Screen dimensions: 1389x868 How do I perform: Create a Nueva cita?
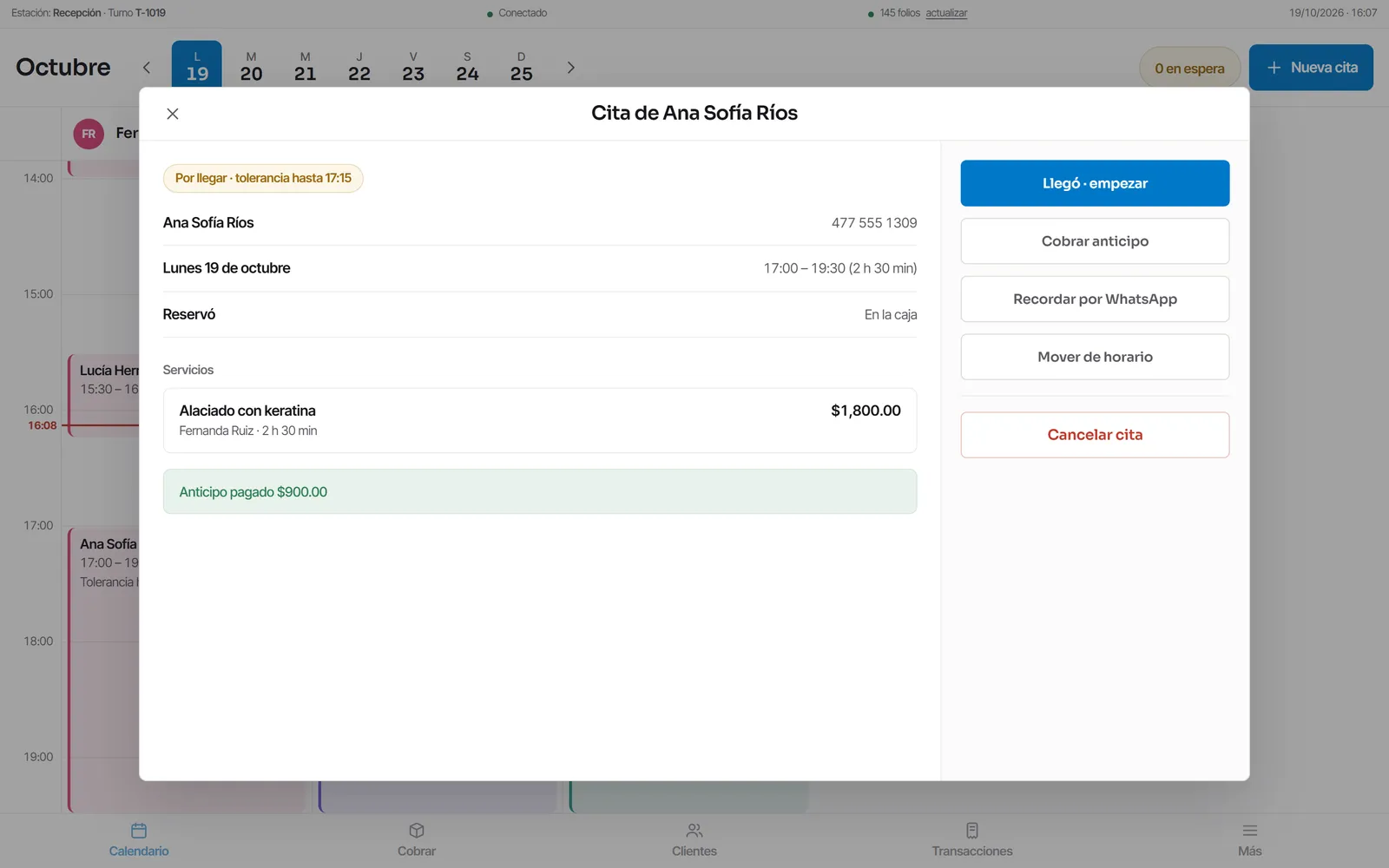[1311, 68]
